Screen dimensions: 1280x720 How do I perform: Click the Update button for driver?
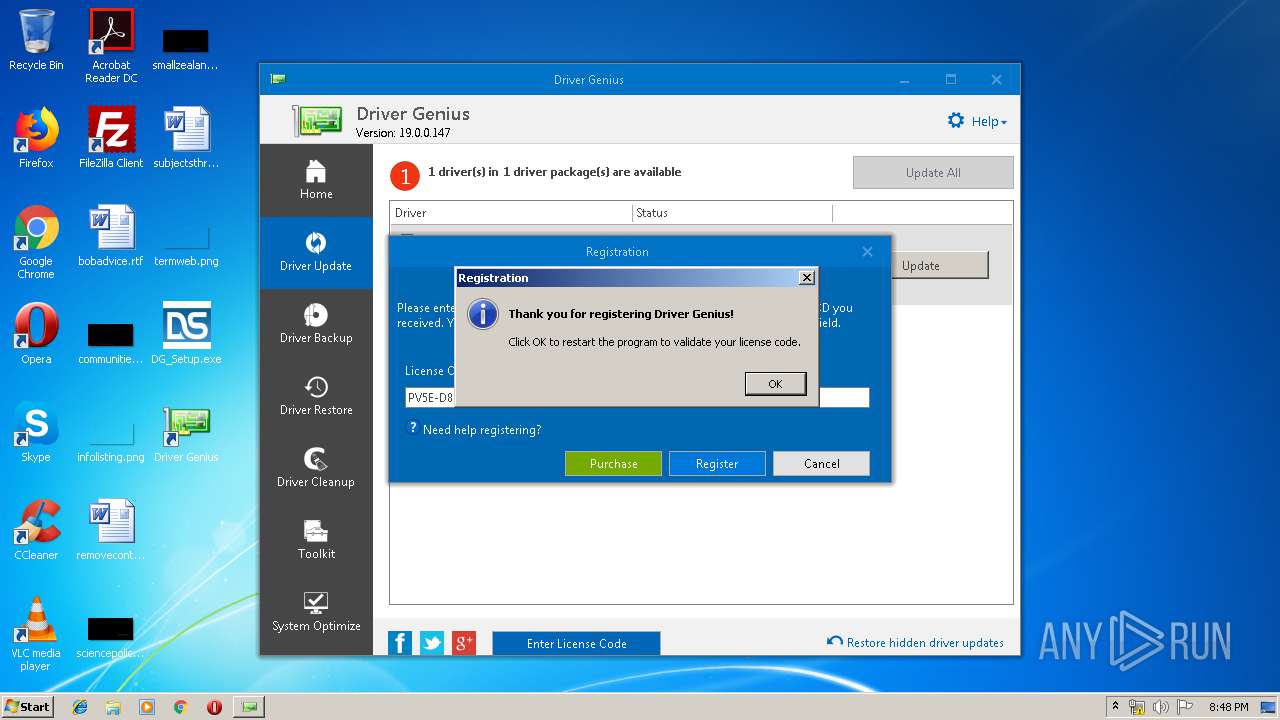(920, 266)
